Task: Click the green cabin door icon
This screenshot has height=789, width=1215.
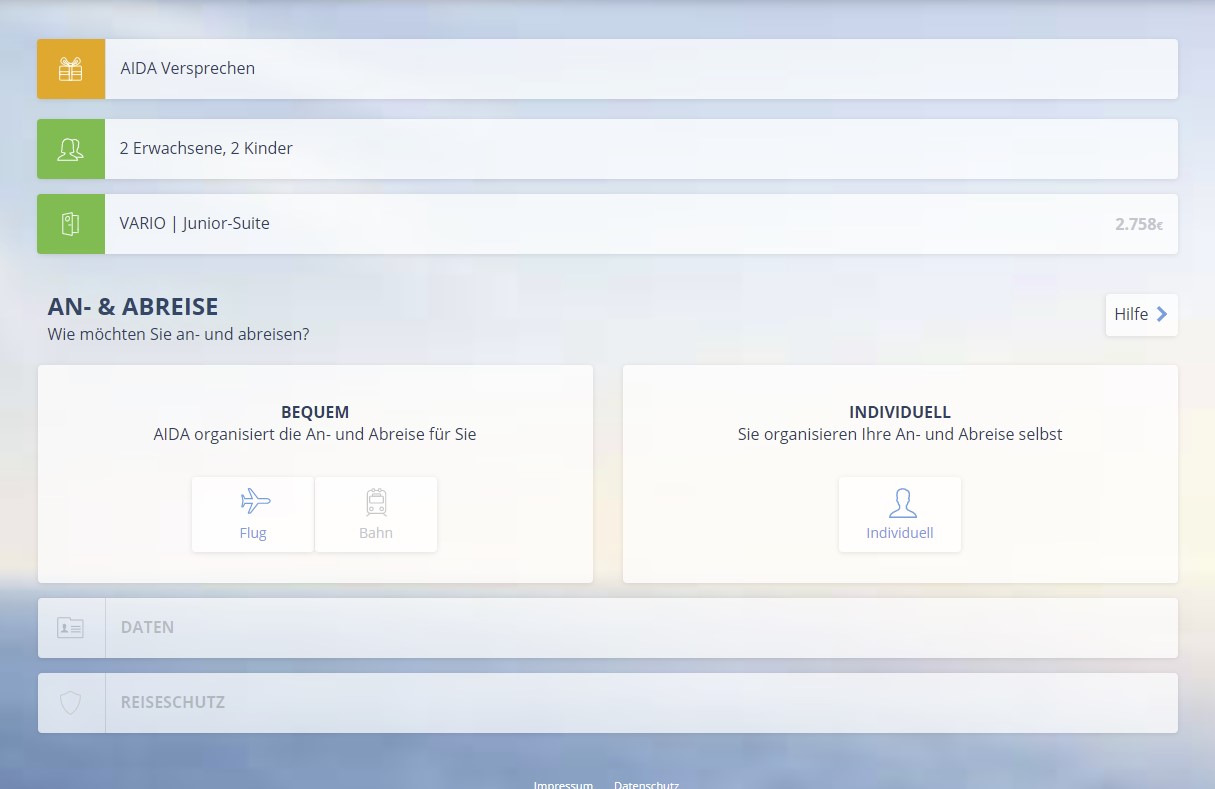Action: click(x=70, y=224)
